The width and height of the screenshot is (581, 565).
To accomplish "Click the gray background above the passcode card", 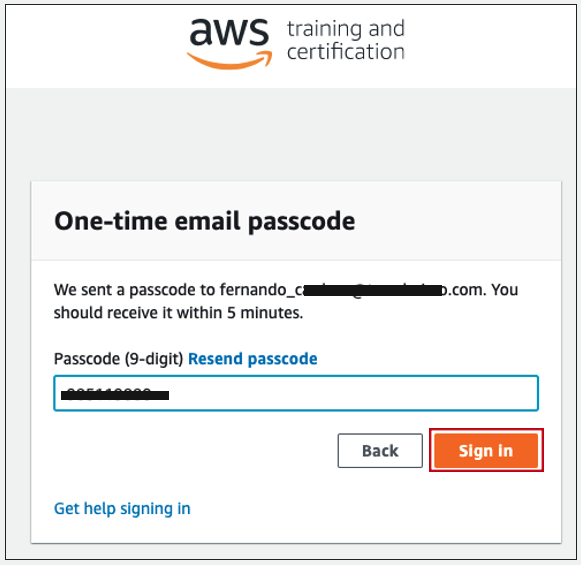I will 290,134.
